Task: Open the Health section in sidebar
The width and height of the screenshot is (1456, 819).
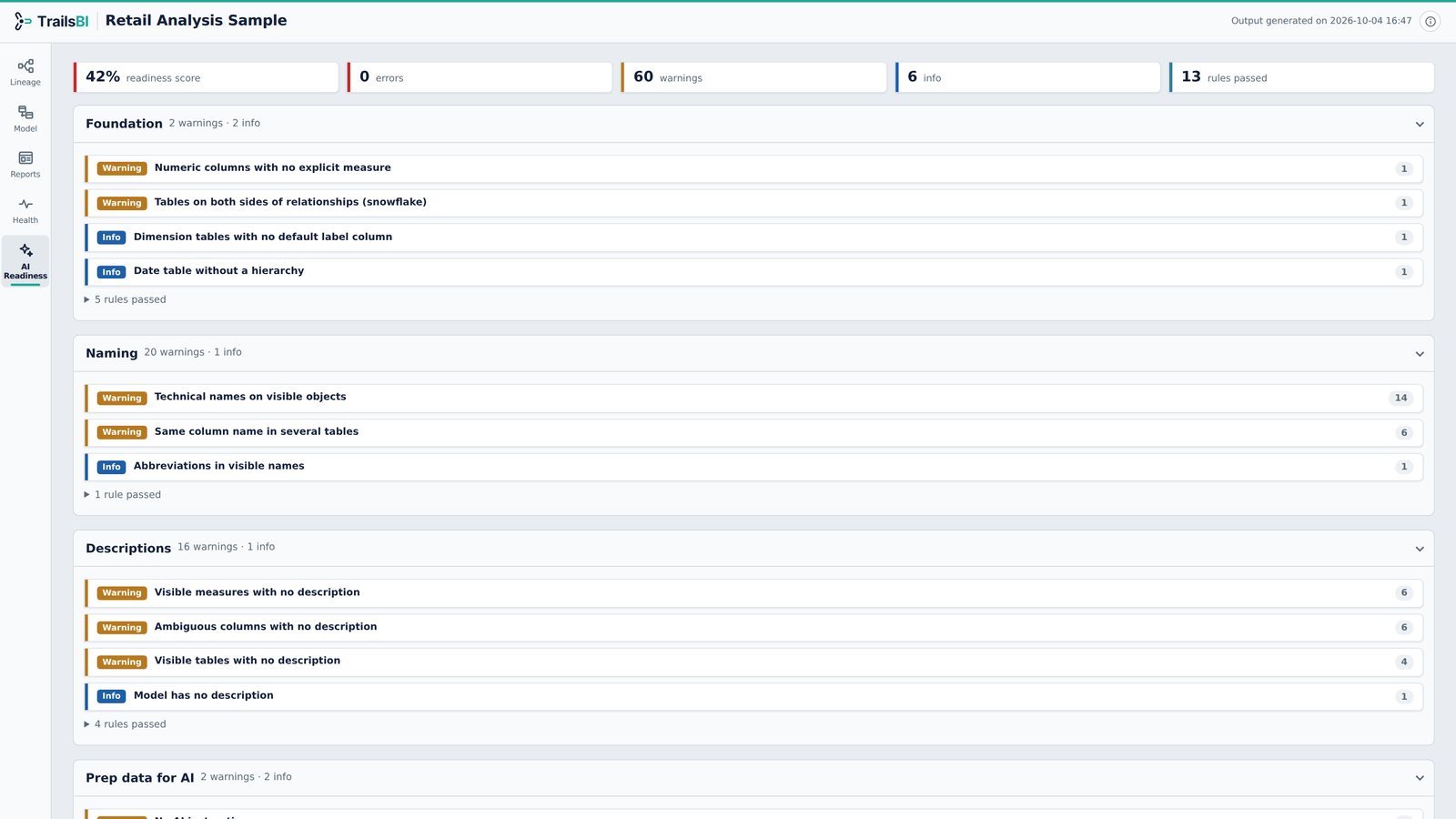Action: [x=25, y=210]
